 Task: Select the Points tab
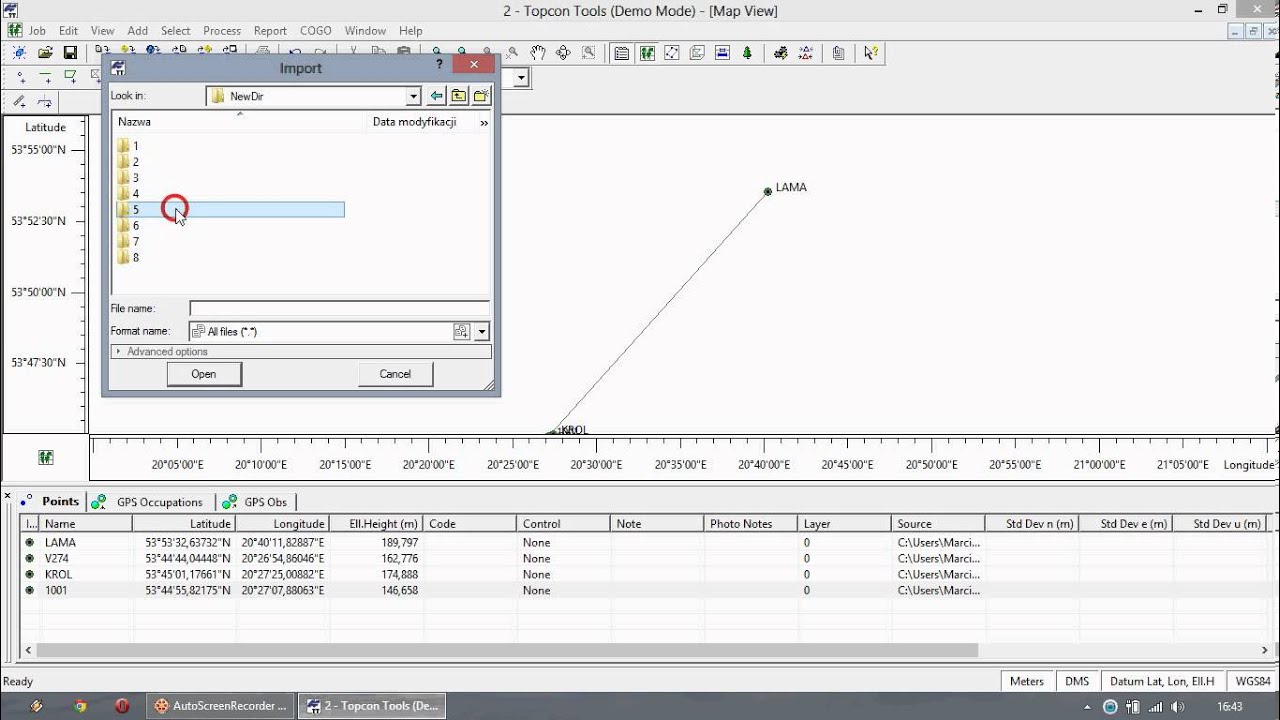(x=50, y=502)
